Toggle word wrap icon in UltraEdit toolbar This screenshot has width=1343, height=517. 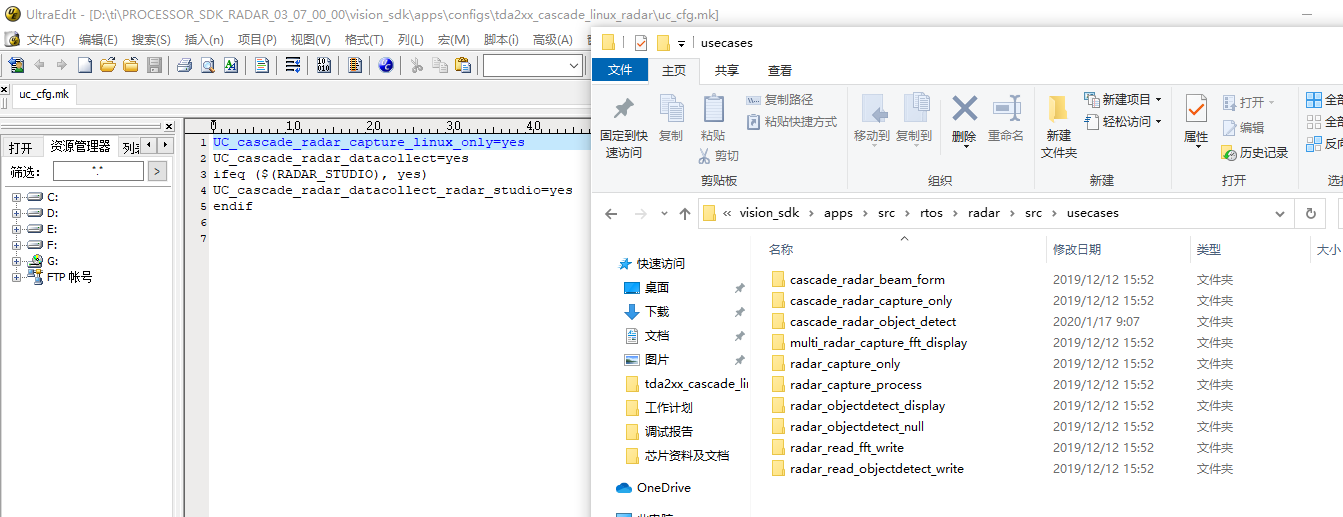click(x=293, y=65)
